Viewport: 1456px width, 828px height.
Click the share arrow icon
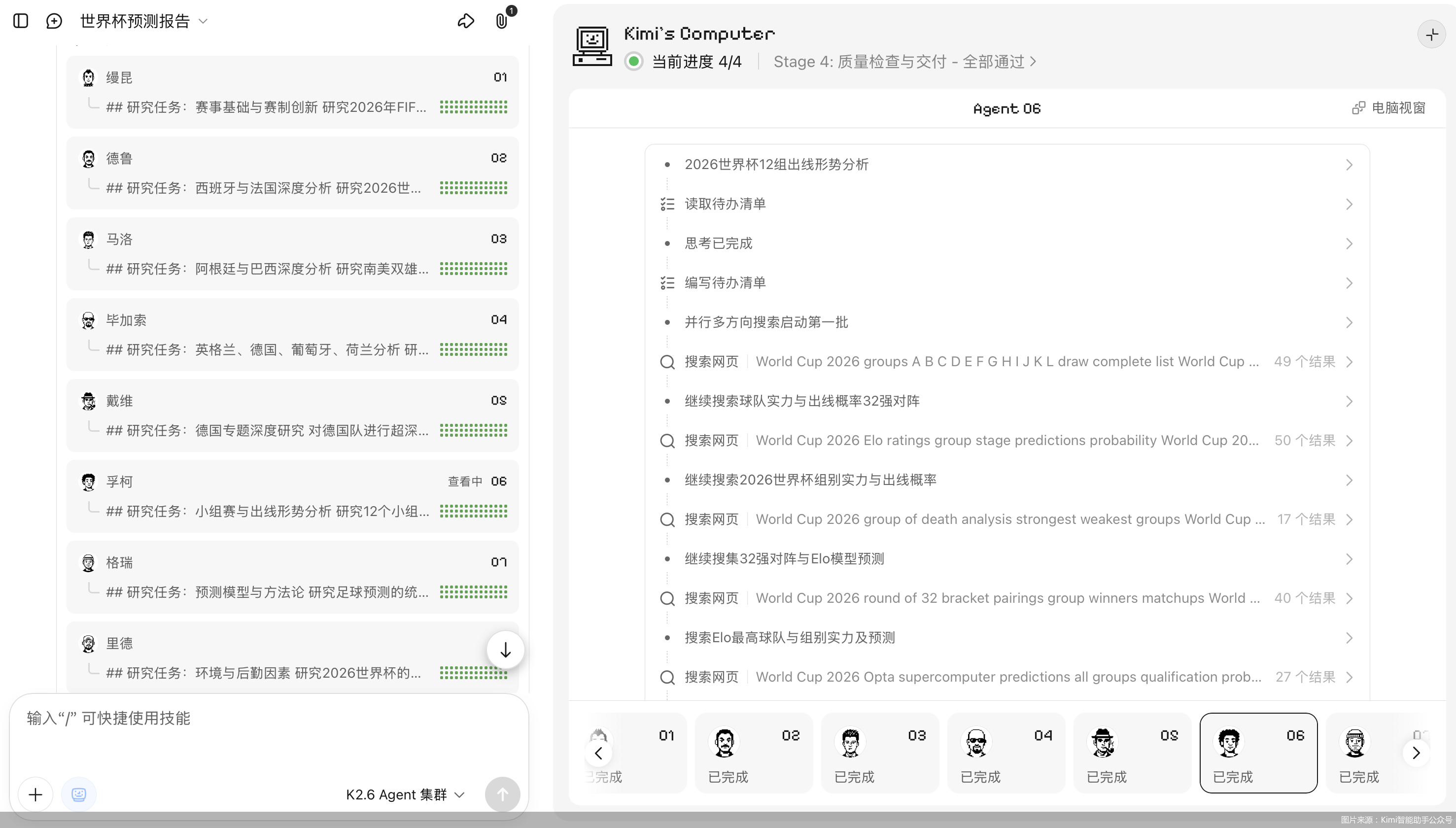coord(466,21)
